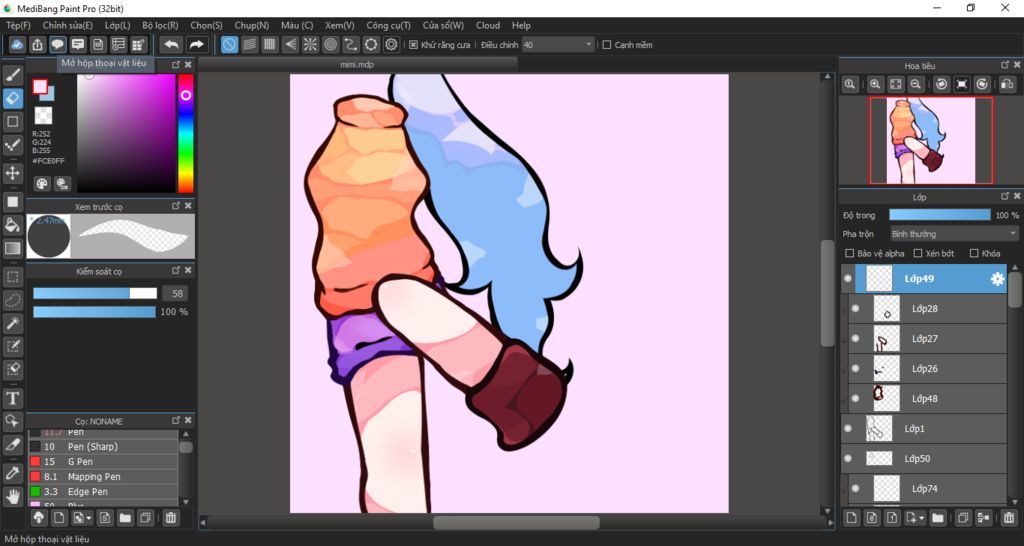This screenshot has width=1024, height=546.
Task: Zoom out using Navigator panel
Action: pos(916,84)
